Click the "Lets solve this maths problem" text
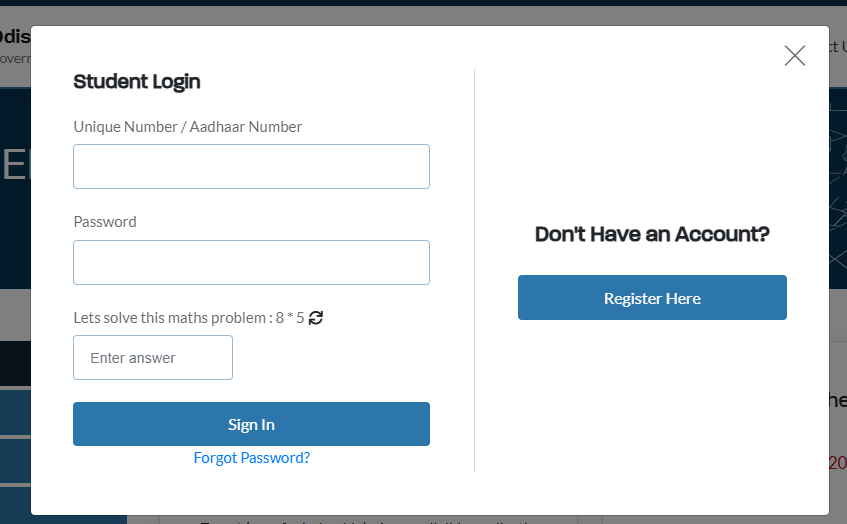The height and width of the screenshot is (524, 847). (x=172, y=318)
